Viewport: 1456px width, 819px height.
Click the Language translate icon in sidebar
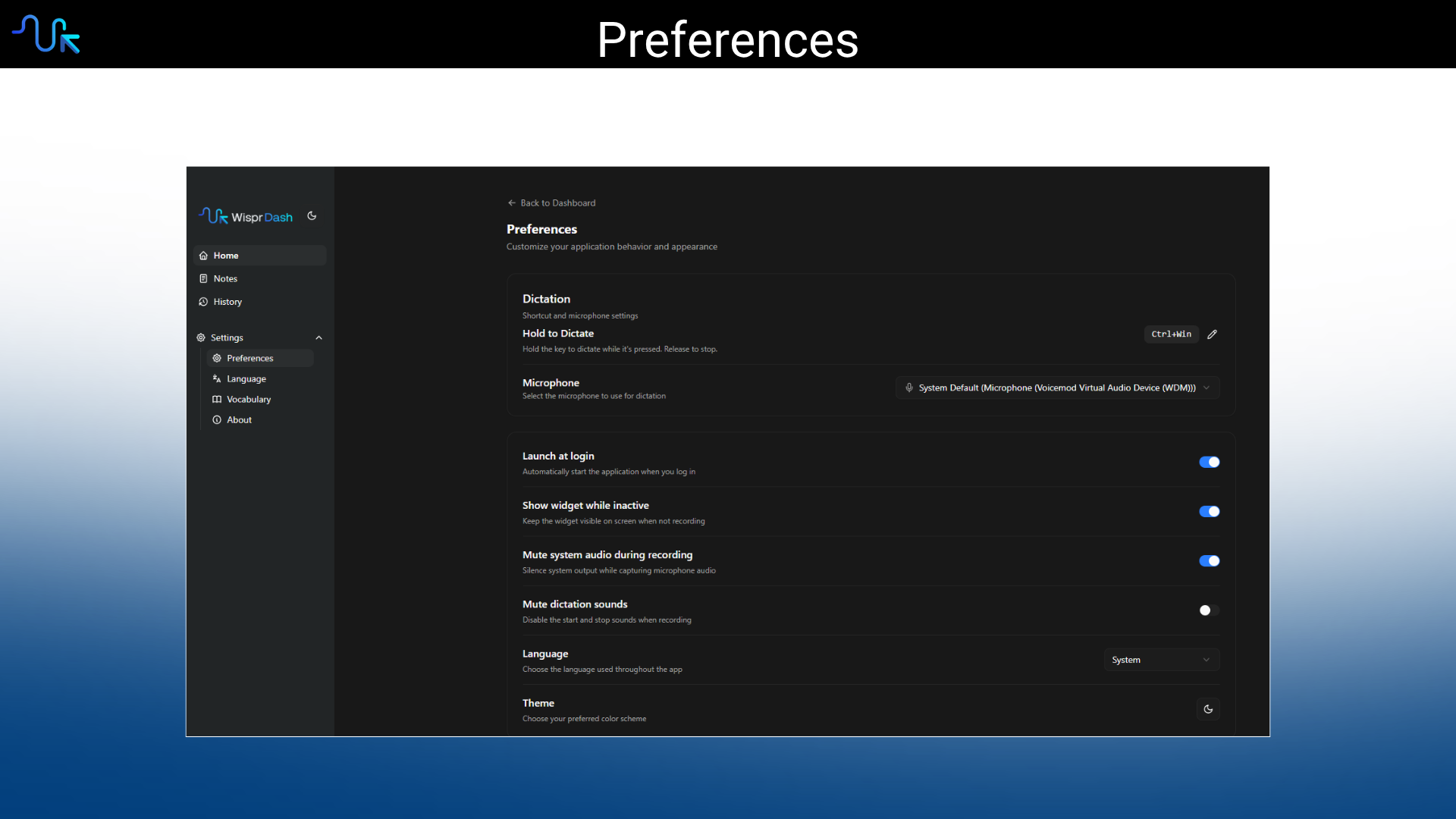click(x=217, y=378)
